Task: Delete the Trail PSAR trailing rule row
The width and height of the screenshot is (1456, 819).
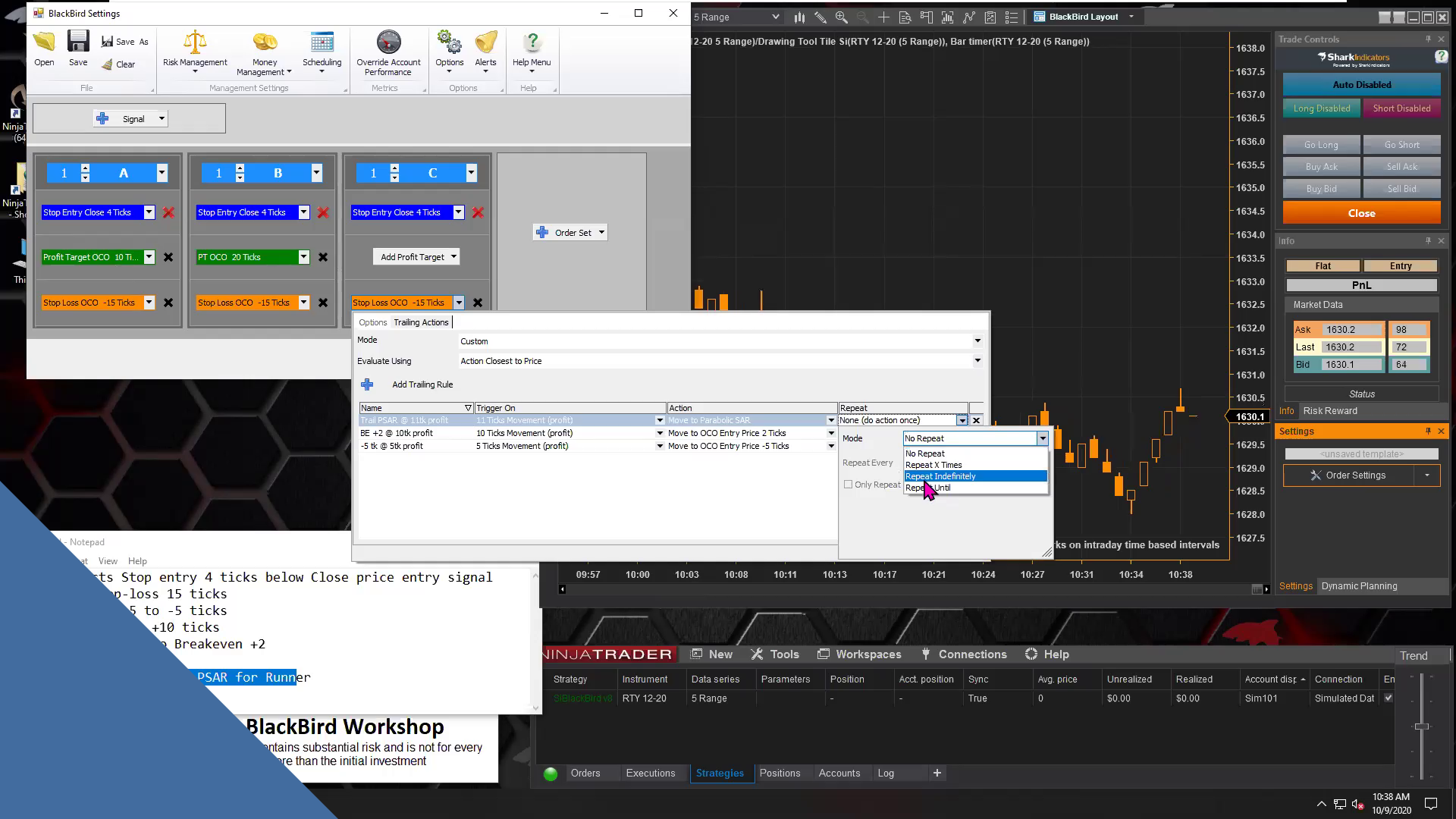Action: 976,420
